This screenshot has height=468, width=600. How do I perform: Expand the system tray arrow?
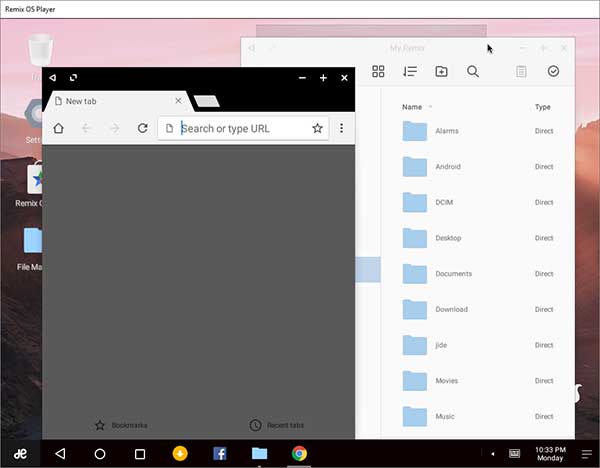(492, 454)
